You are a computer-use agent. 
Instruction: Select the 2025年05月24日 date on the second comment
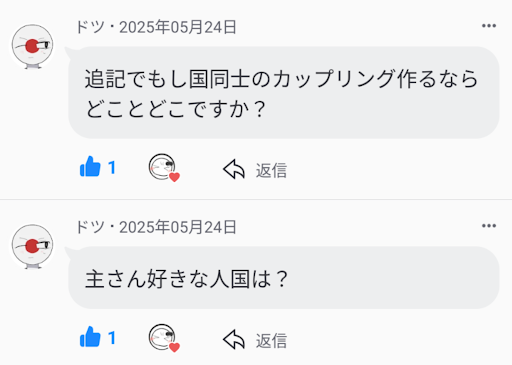point(178,227)
